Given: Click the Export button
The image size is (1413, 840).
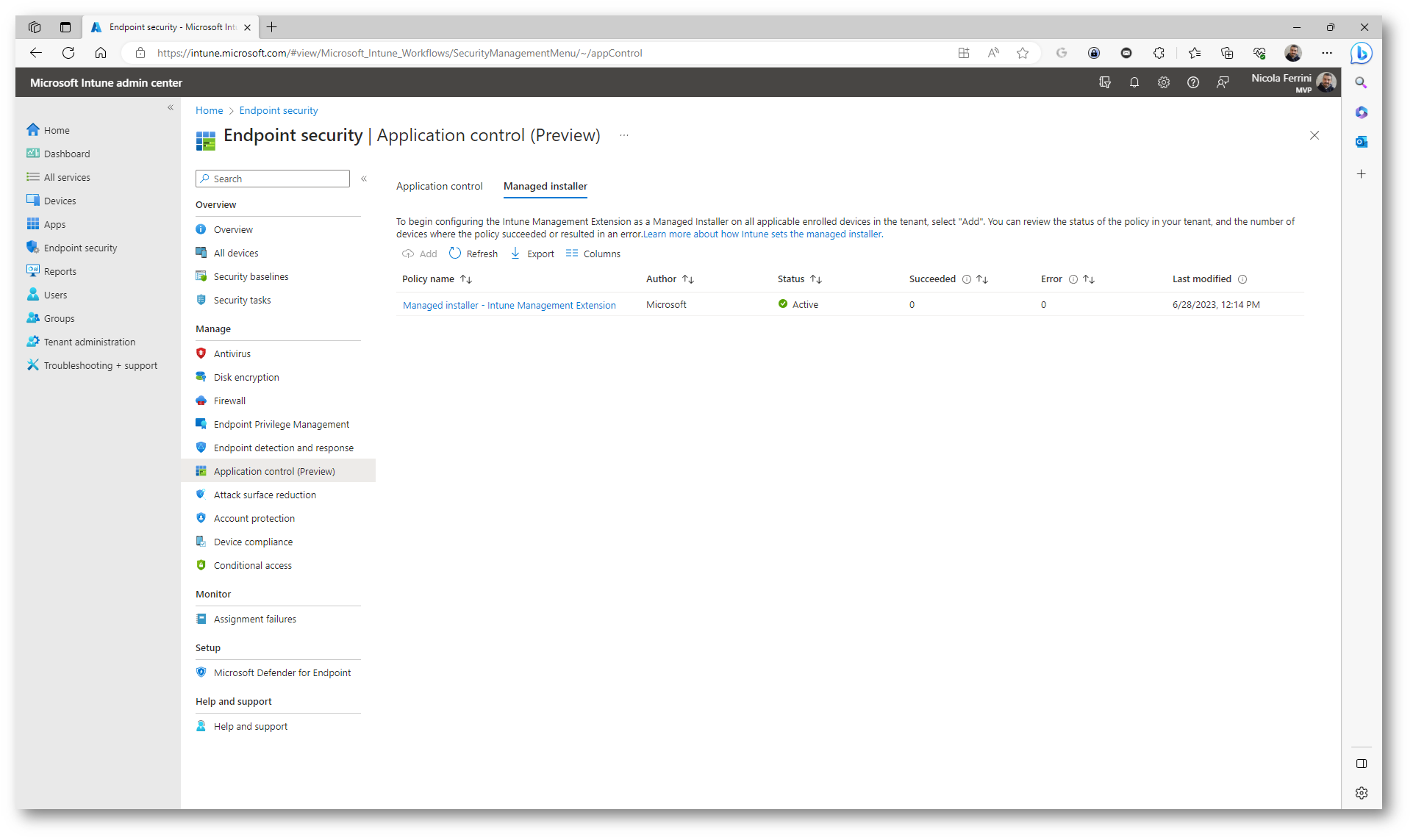Looking at the screenshot, I should point(532,254).
